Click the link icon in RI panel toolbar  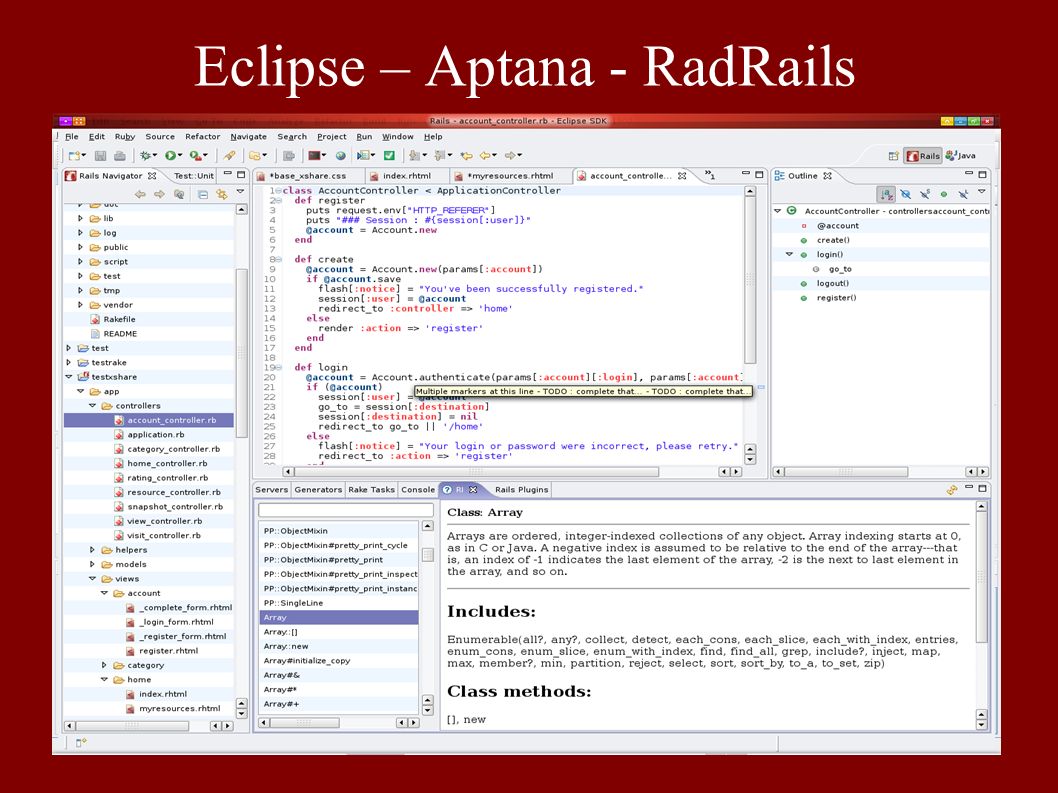(951, 490)
